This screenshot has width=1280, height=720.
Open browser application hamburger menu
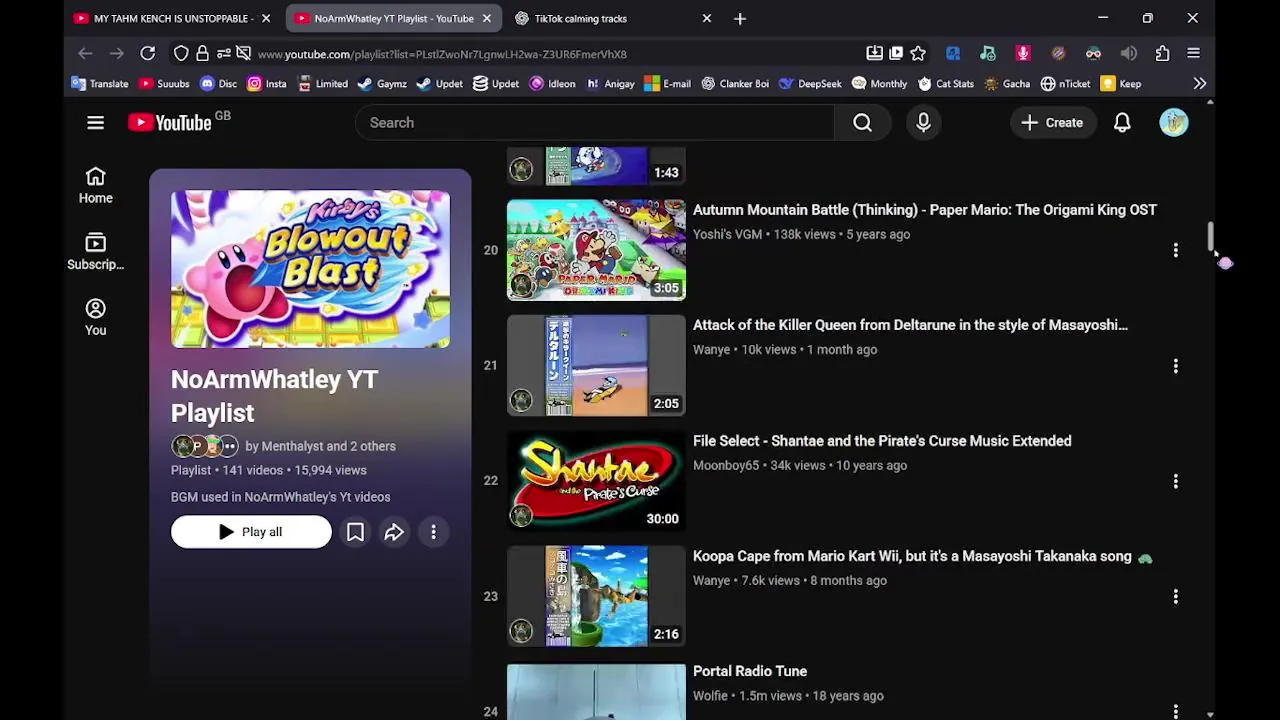[1194, 54]
